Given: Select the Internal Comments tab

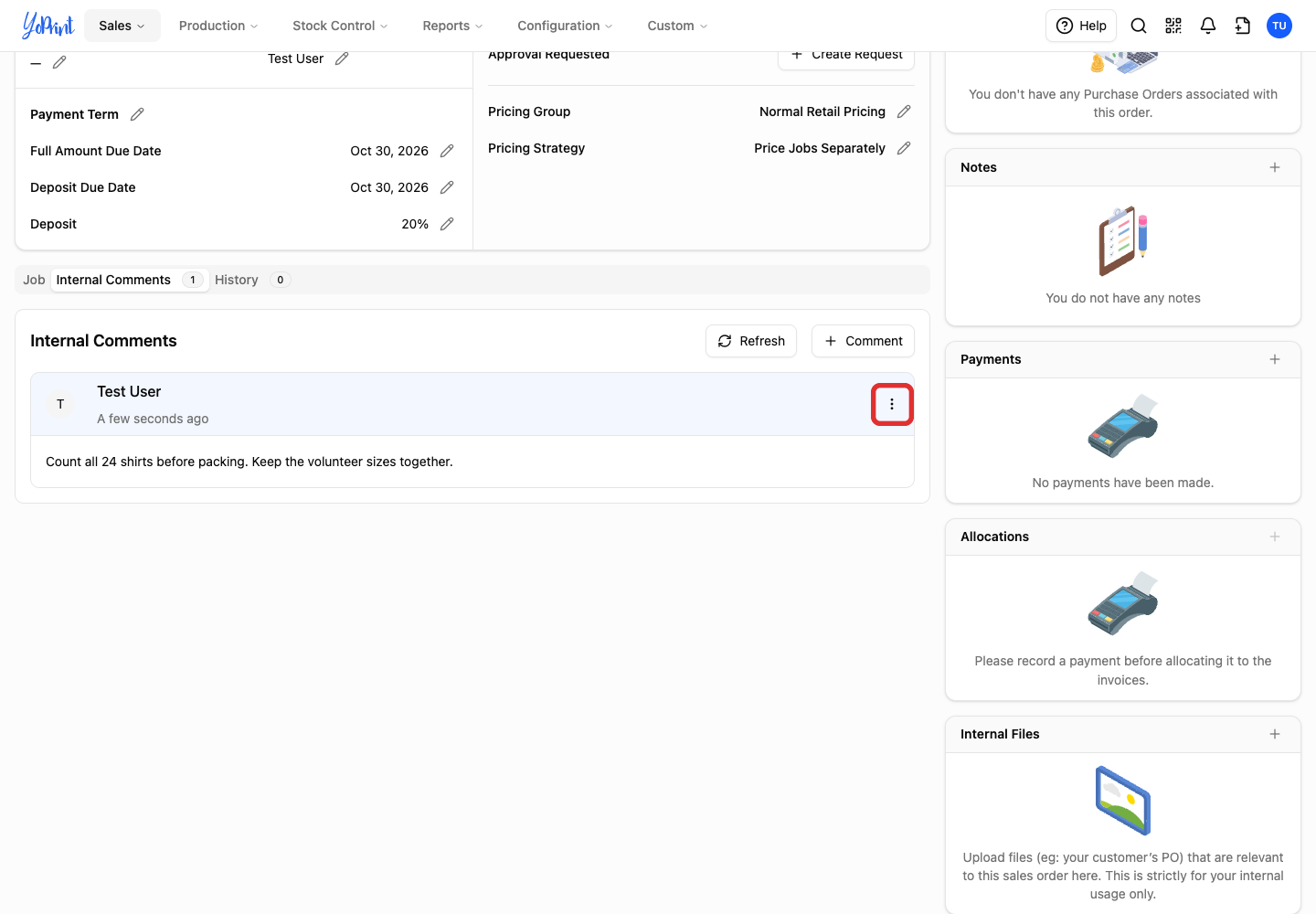Looking at the screenshot, I should [130, 280].
